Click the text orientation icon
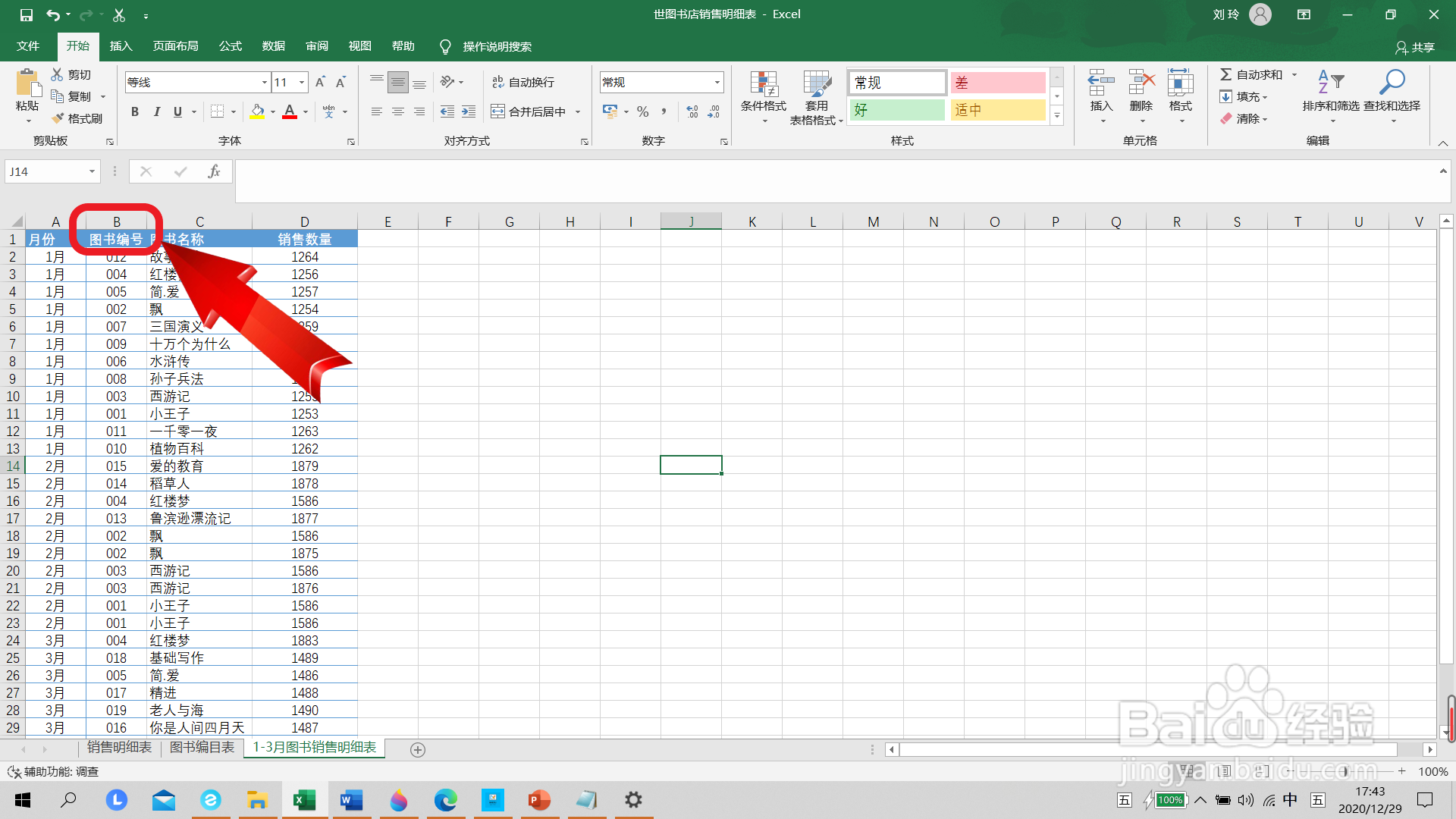Viewport: 1456px width, 819px height. [x=447, y=82]
